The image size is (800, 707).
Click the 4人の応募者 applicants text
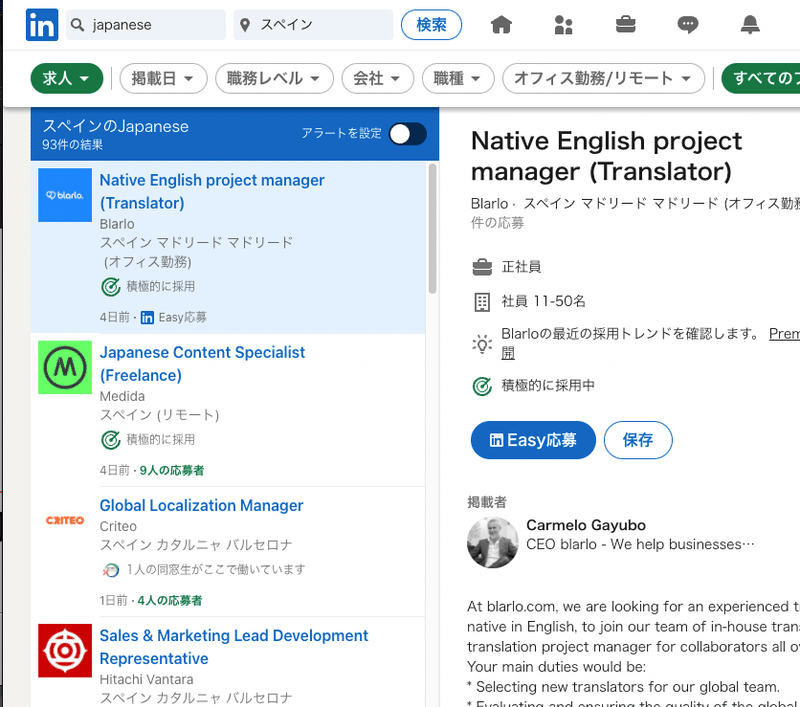point(169,600)
